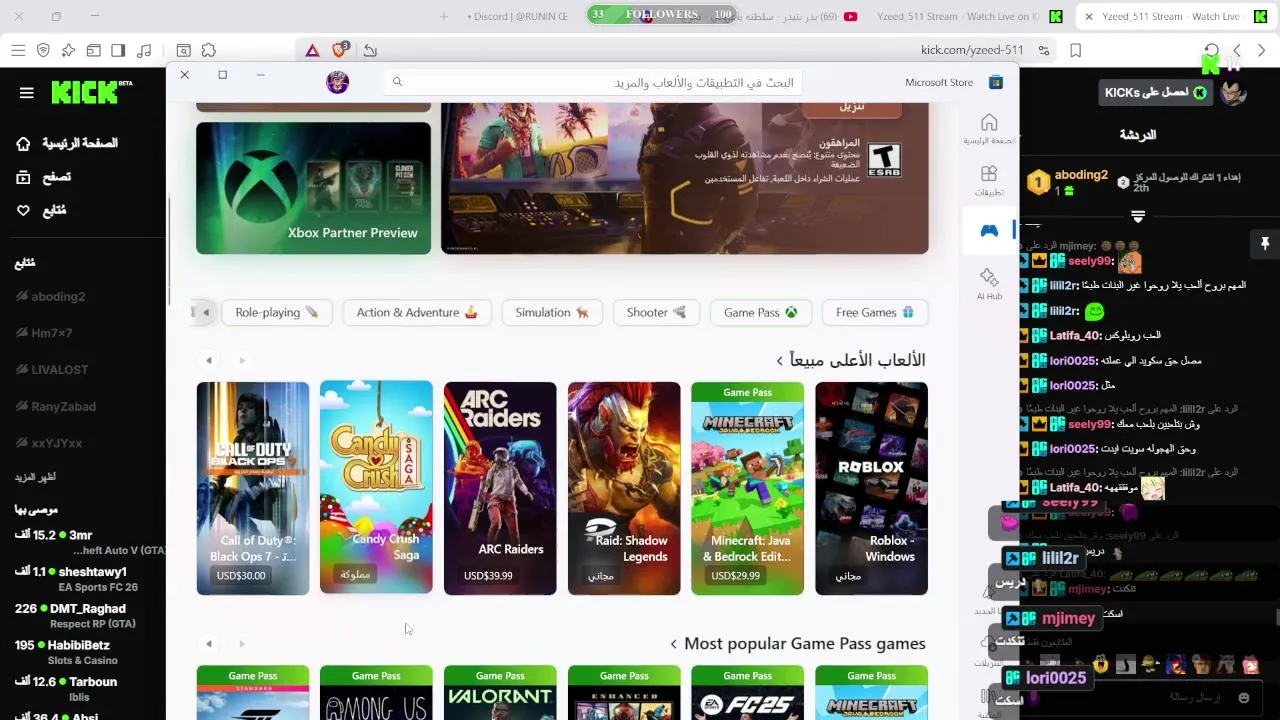Open Call of Duty Black Ops 7 card

click(x=253, y=488)
